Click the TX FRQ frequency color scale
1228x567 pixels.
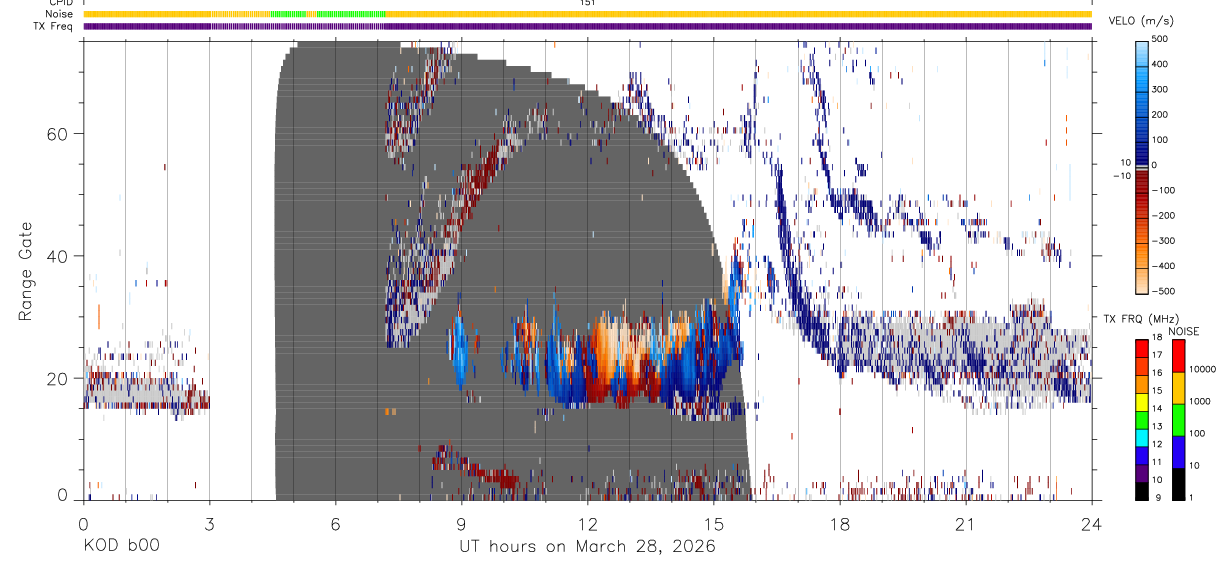pyautogui.click(x=1141, y=419)
